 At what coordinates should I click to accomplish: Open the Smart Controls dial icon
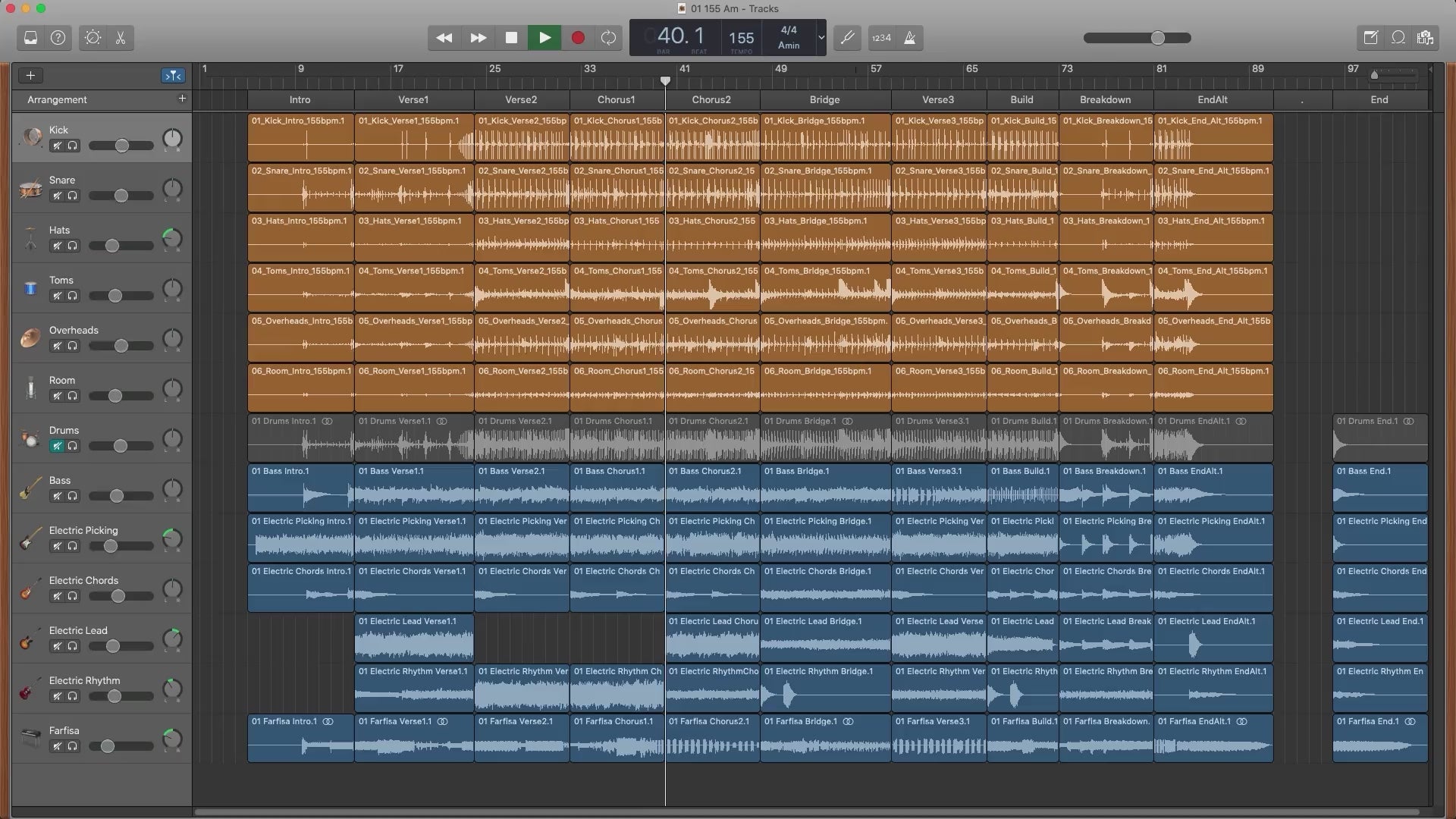pyautogui.click(x=93, y=38)
